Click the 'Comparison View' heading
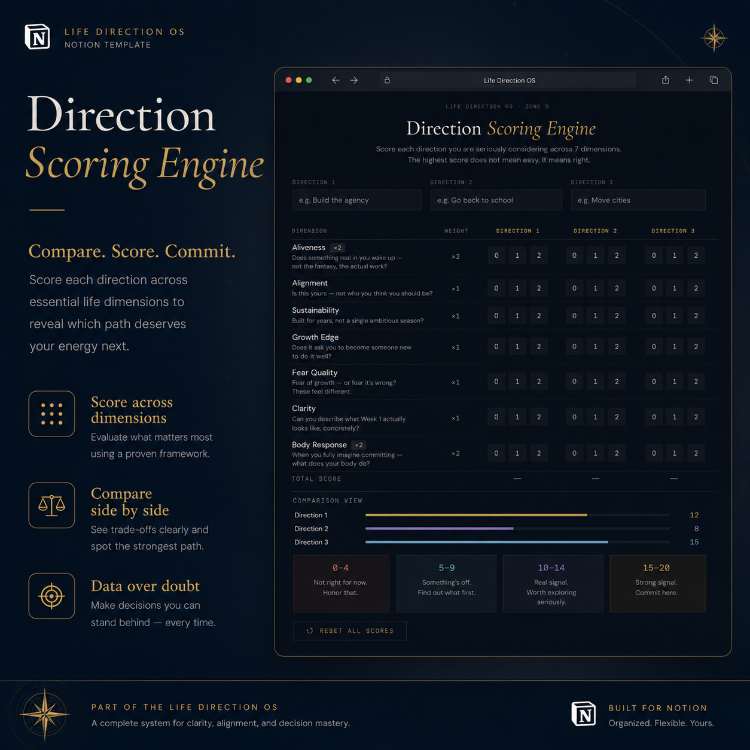 point(327,500)
